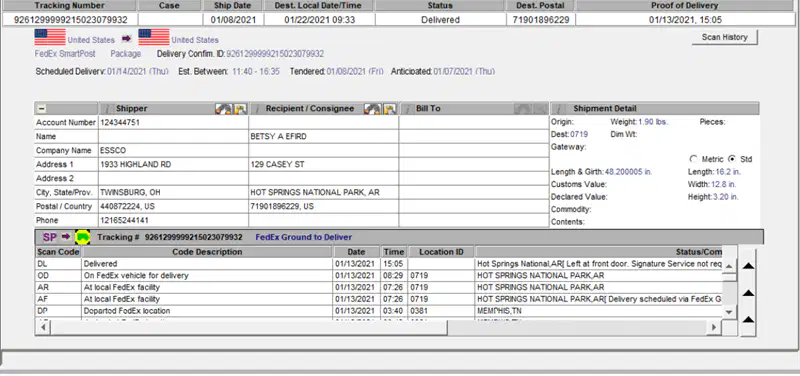Select the Metric radio button
The width and height of the screenshot is (800, 376).
693,159
